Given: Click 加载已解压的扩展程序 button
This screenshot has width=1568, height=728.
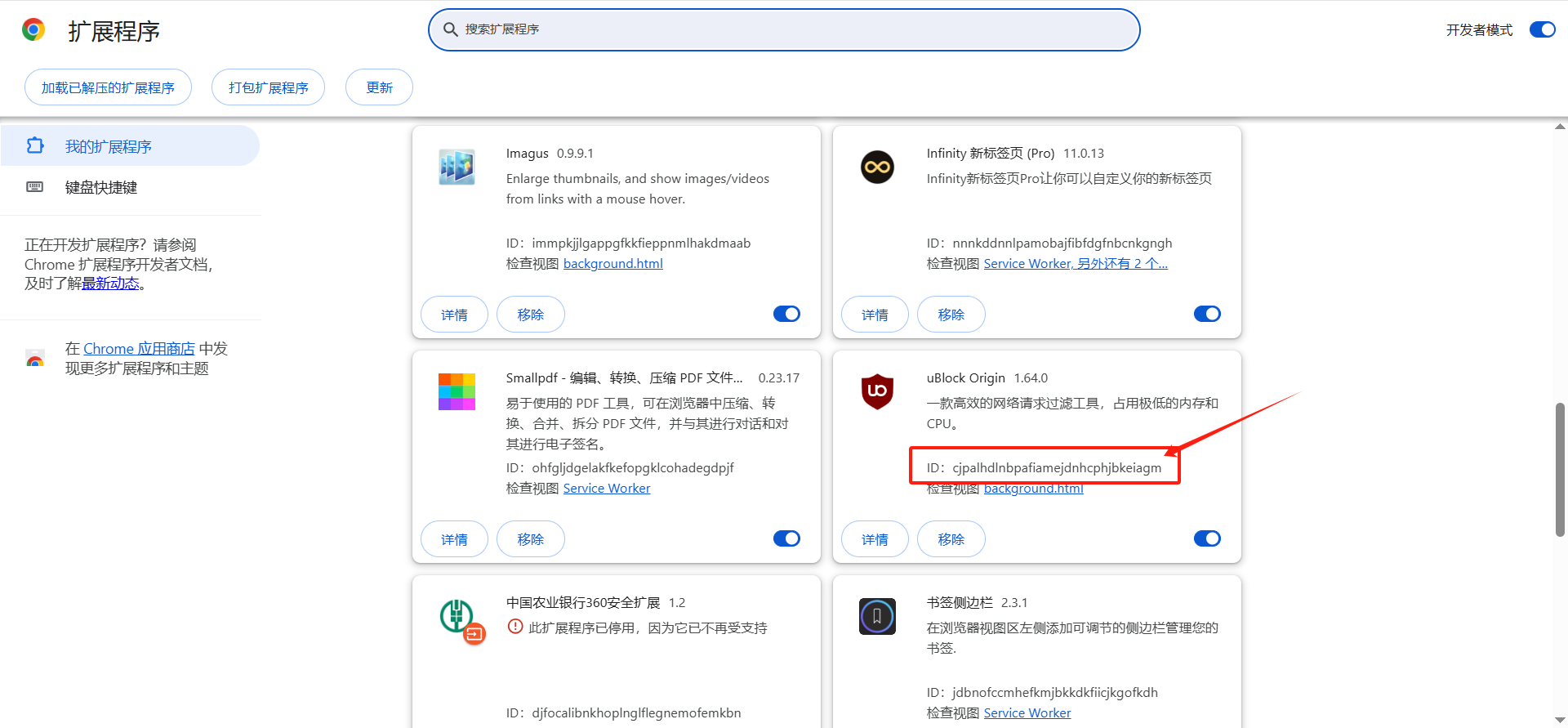Looking at the screenshot, I should click(108, 87).
